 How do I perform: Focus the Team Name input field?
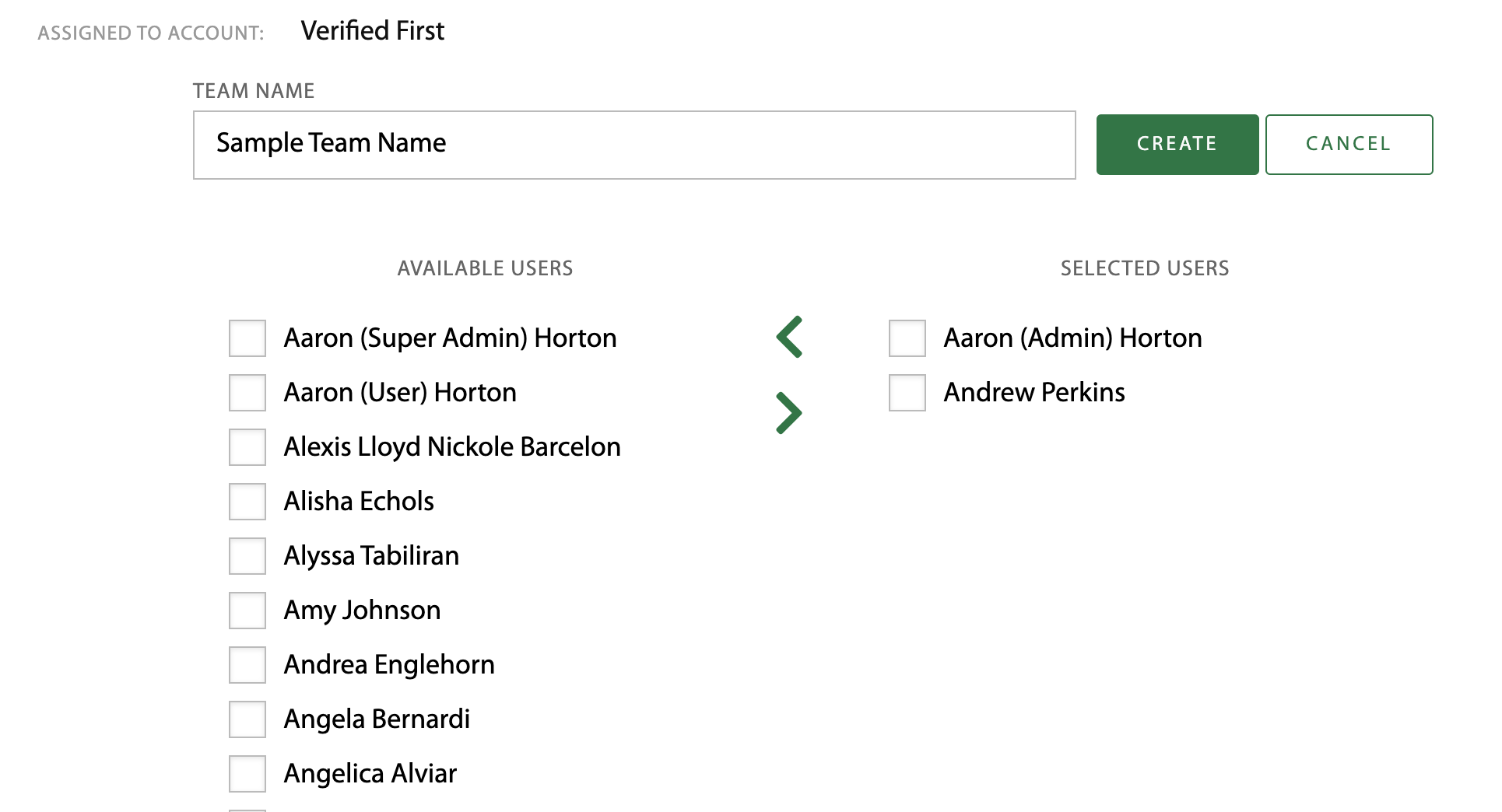click(633, 145)
